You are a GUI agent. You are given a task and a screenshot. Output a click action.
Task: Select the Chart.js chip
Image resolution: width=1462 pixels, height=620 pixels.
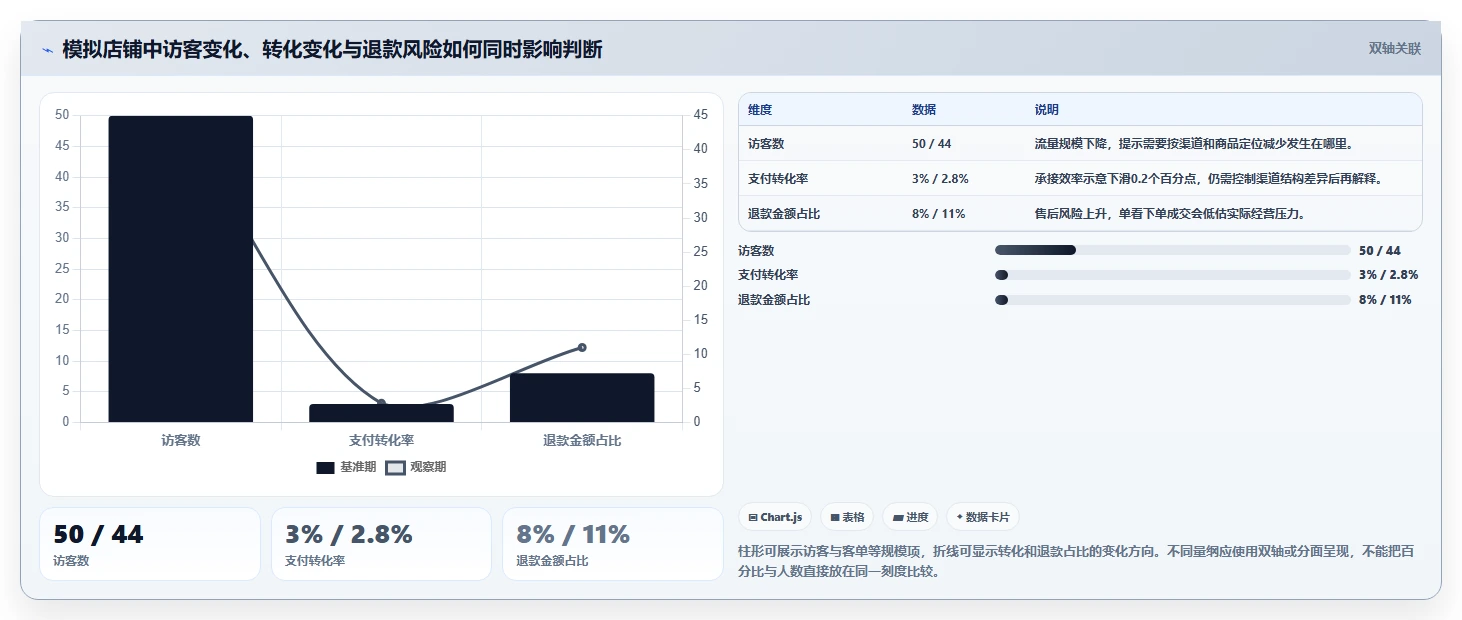775,517
